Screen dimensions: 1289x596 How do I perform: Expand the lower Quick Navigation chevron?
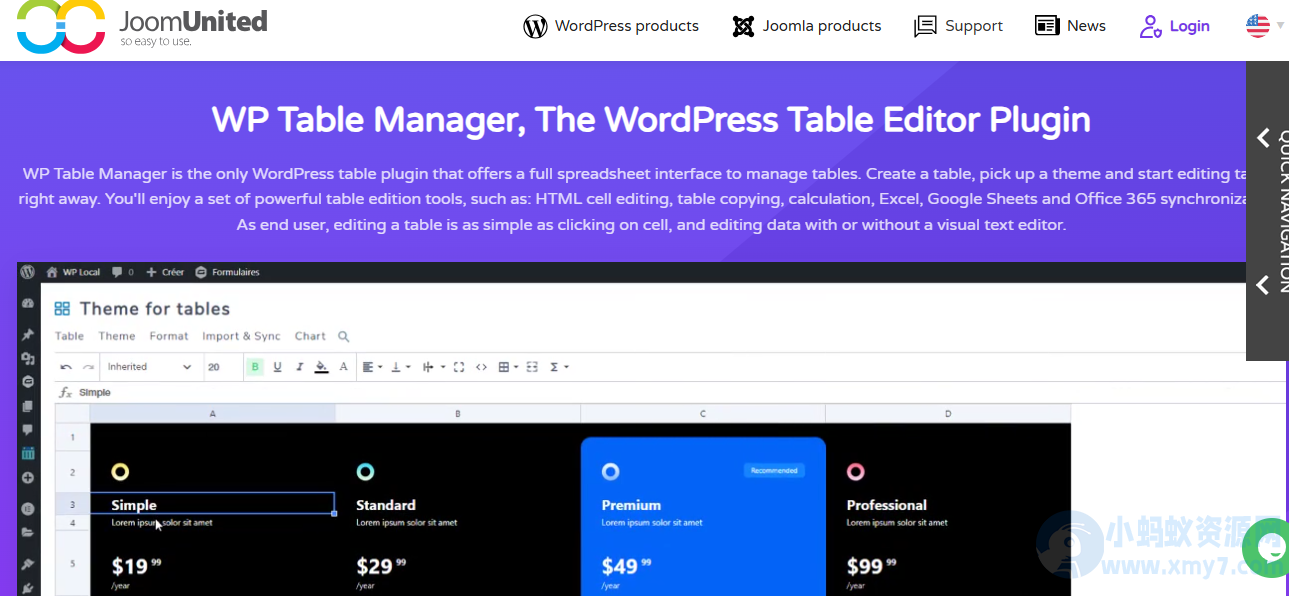point(1263,285)
